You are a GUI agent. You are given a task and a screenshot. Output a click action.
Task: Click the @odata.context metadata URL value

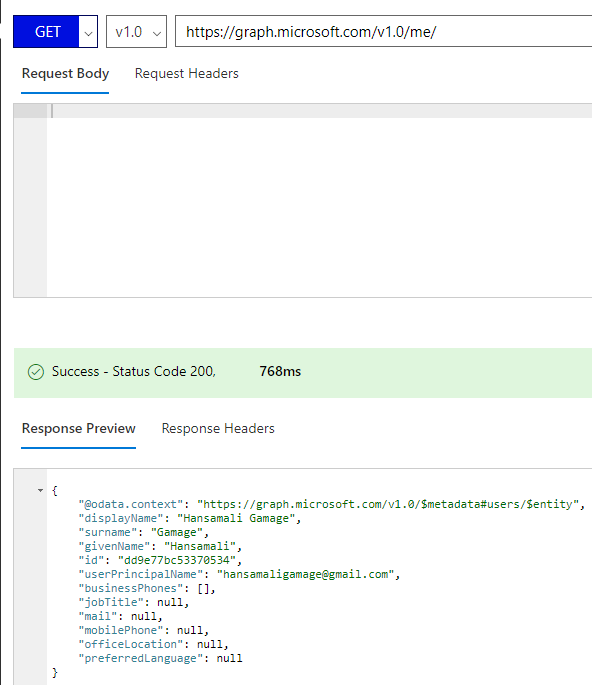click(x=388, y=504)
